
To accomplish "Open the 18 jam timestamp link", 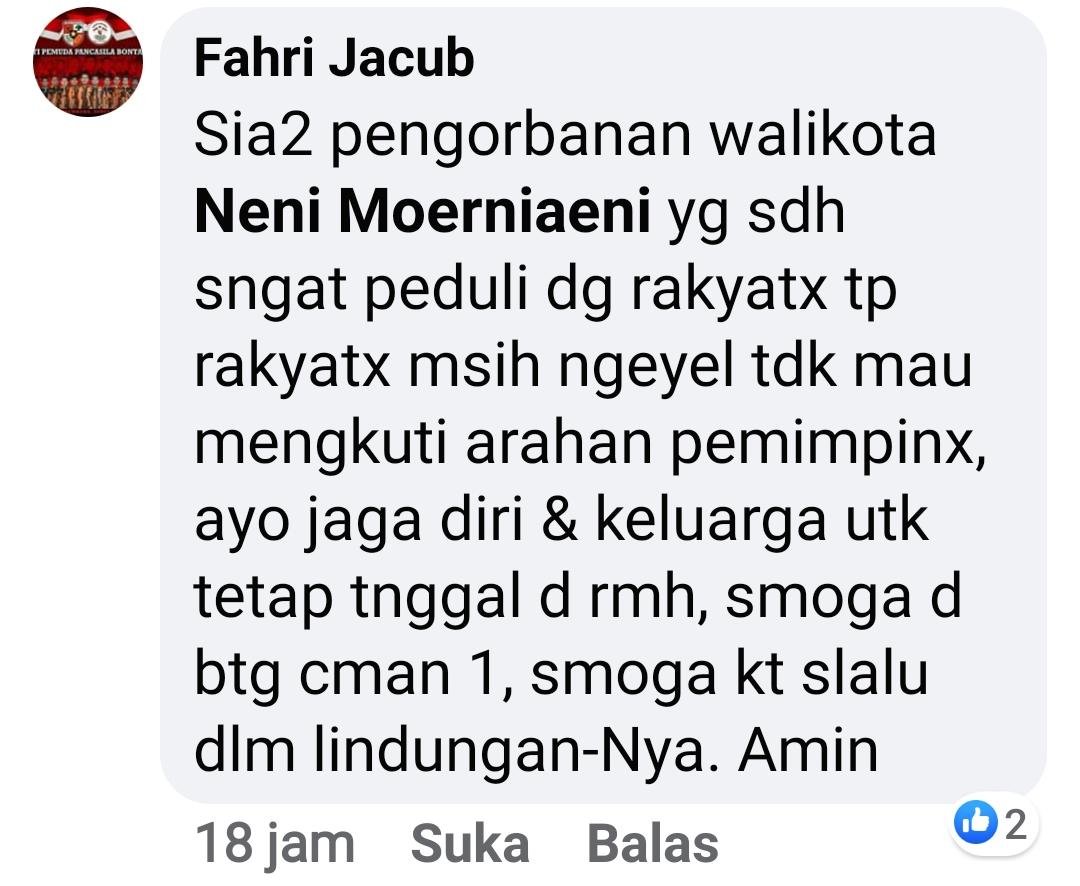I will tap(274, 843).
